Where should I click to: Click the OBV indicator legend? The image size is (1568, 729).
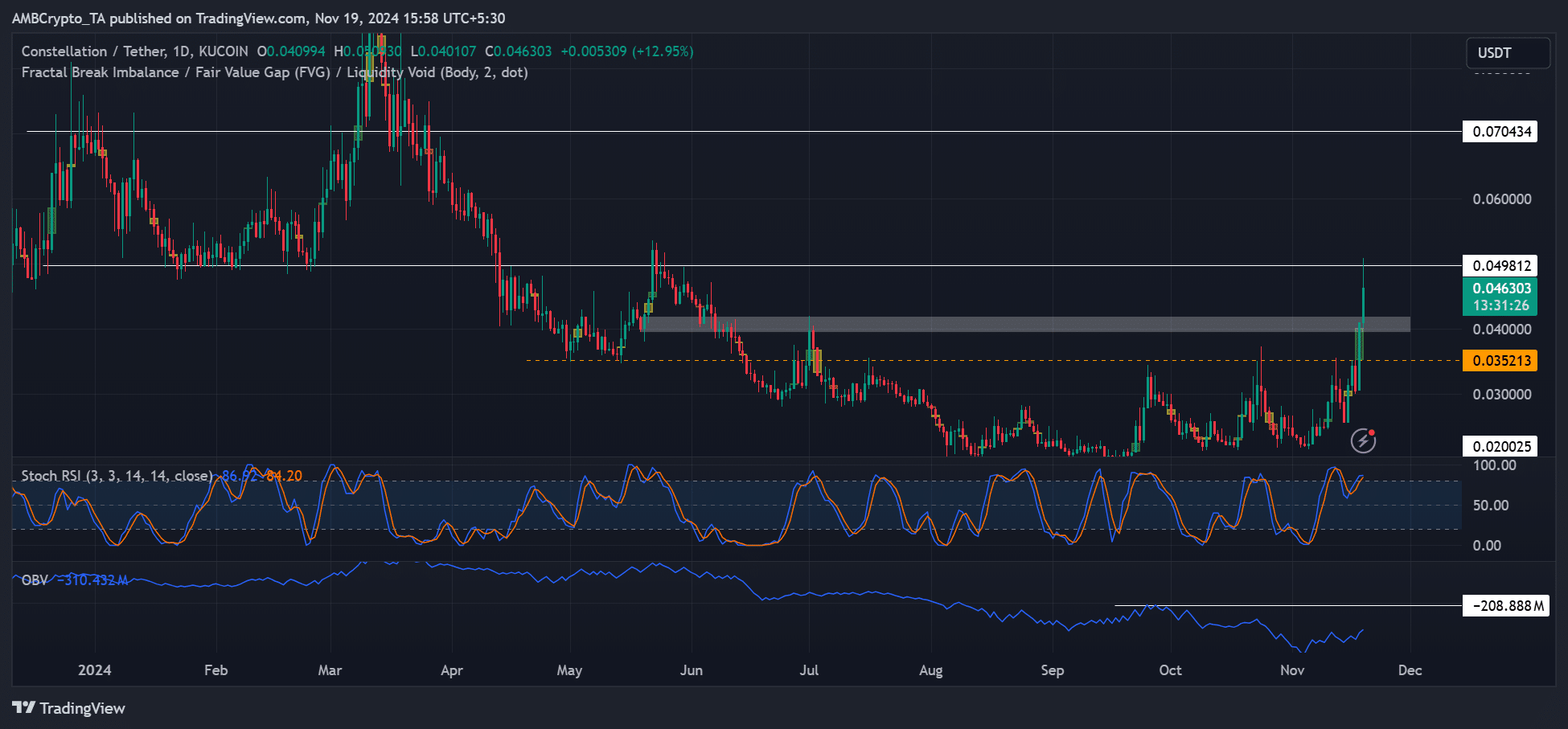pos(35,580)
